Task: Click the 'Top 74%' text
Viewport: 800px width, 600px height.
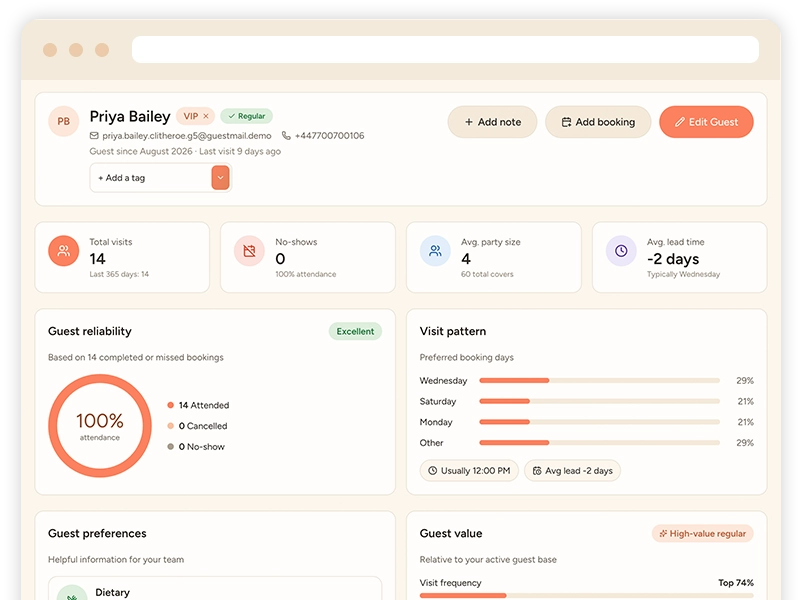Action: pos(736,583)
